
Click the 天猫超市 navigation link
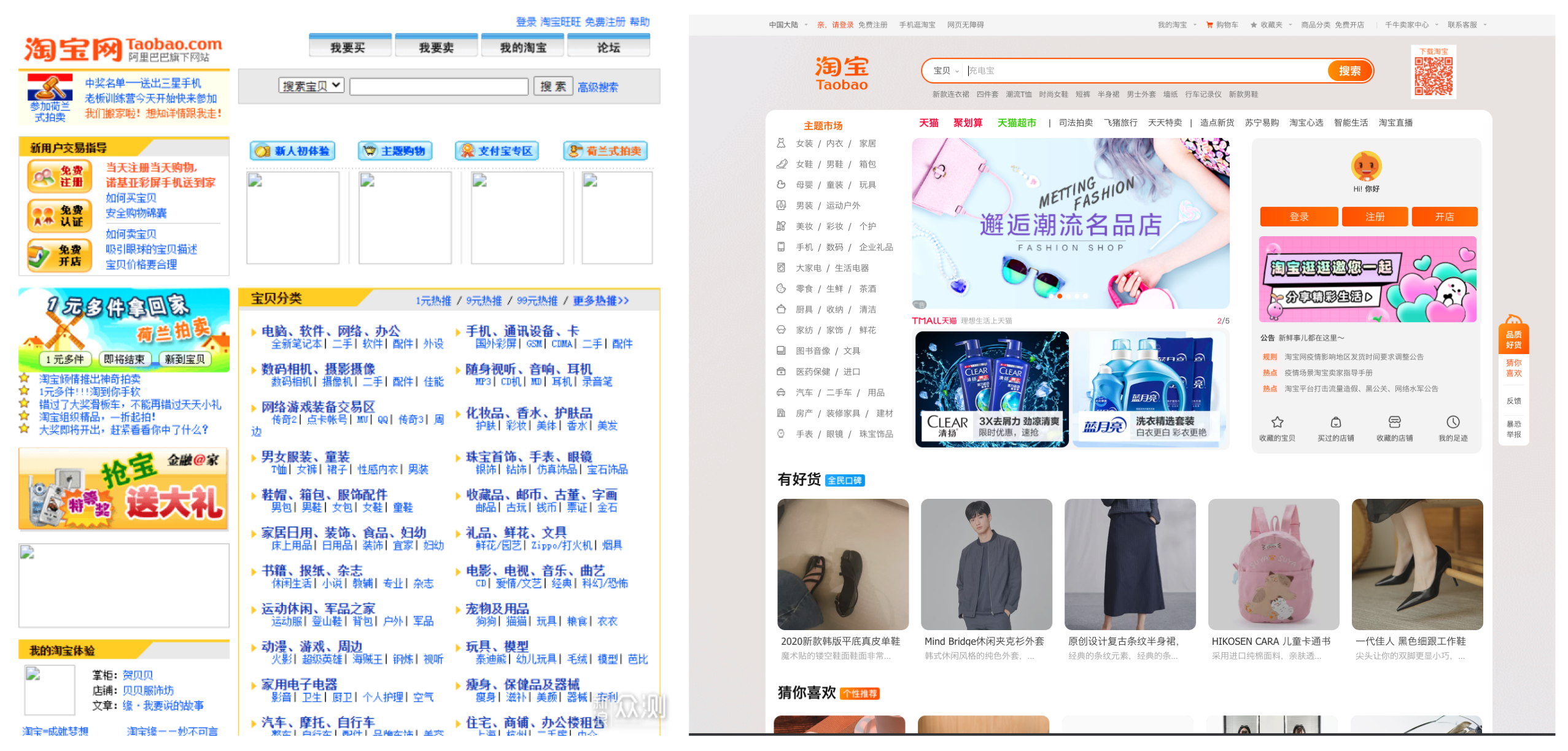click(x=1016, y=123)
